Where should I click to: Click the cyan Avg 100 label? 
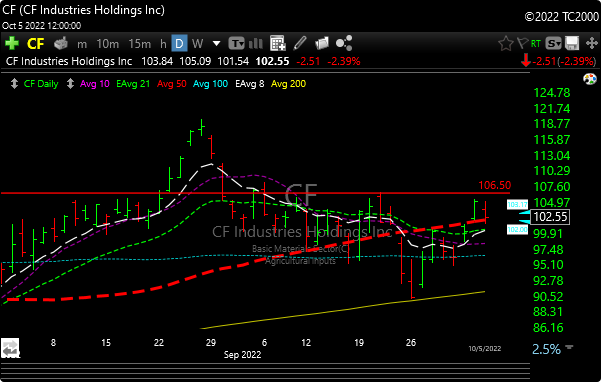point(210,84)
